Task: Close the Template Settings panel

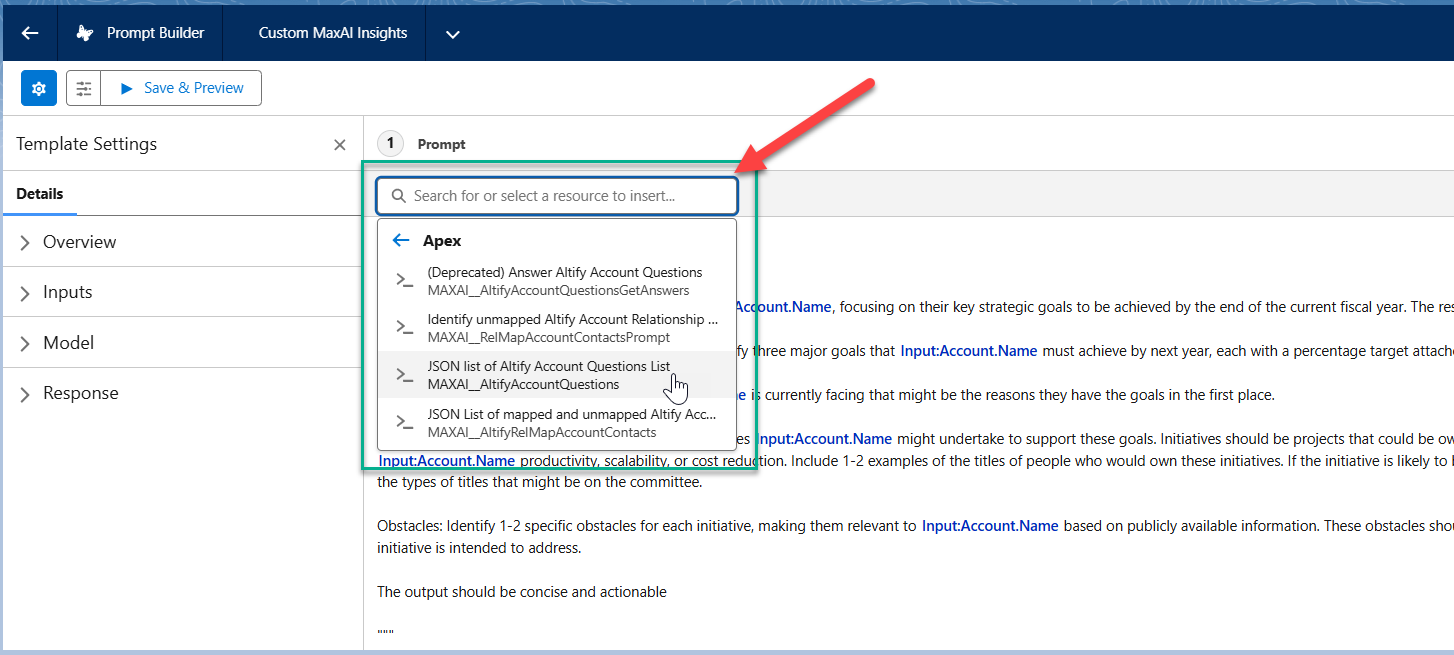Action: (339, 145)
